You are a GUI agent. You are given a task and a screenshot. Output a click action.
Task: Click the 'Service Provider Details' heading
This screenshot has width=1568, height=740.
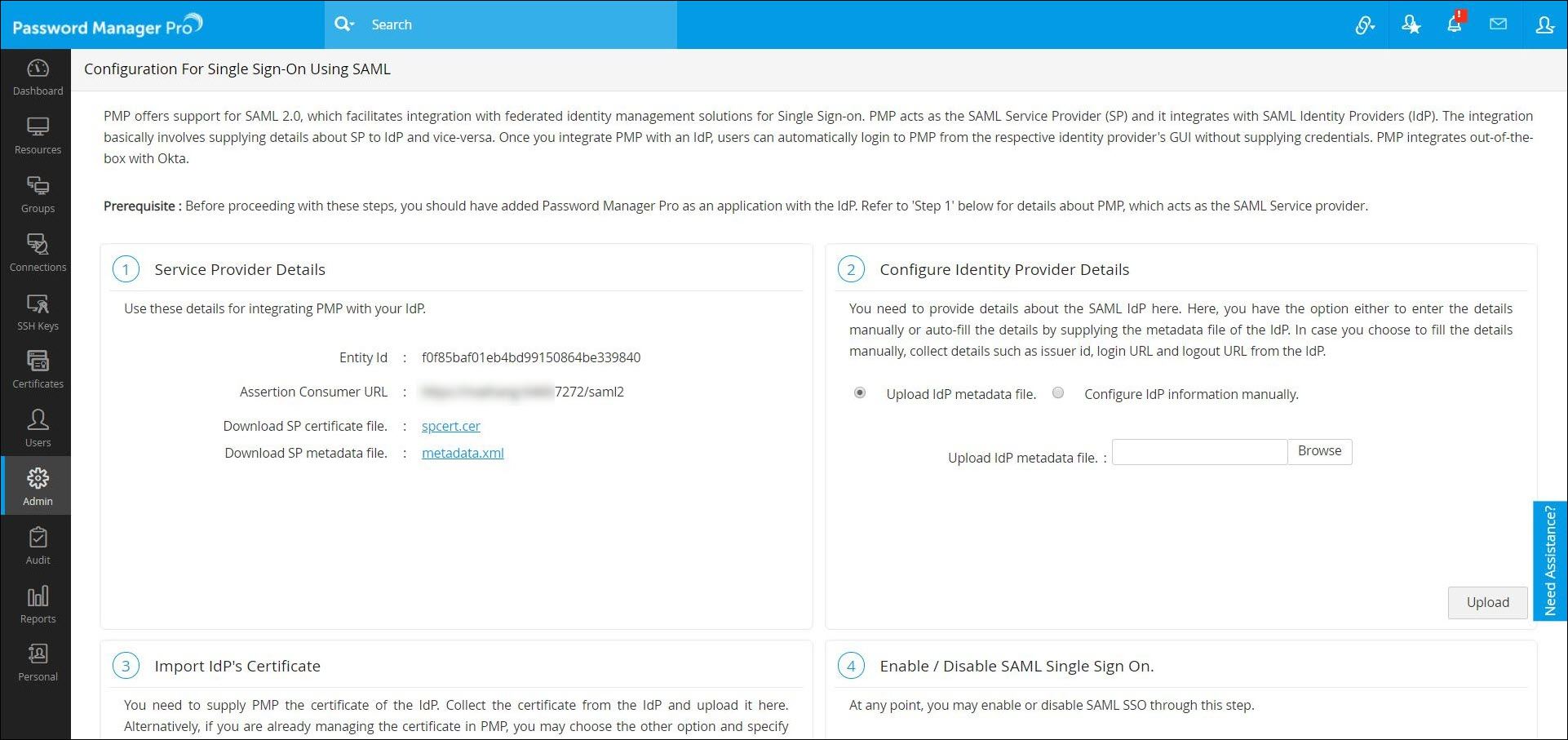[x=240, y=270]
